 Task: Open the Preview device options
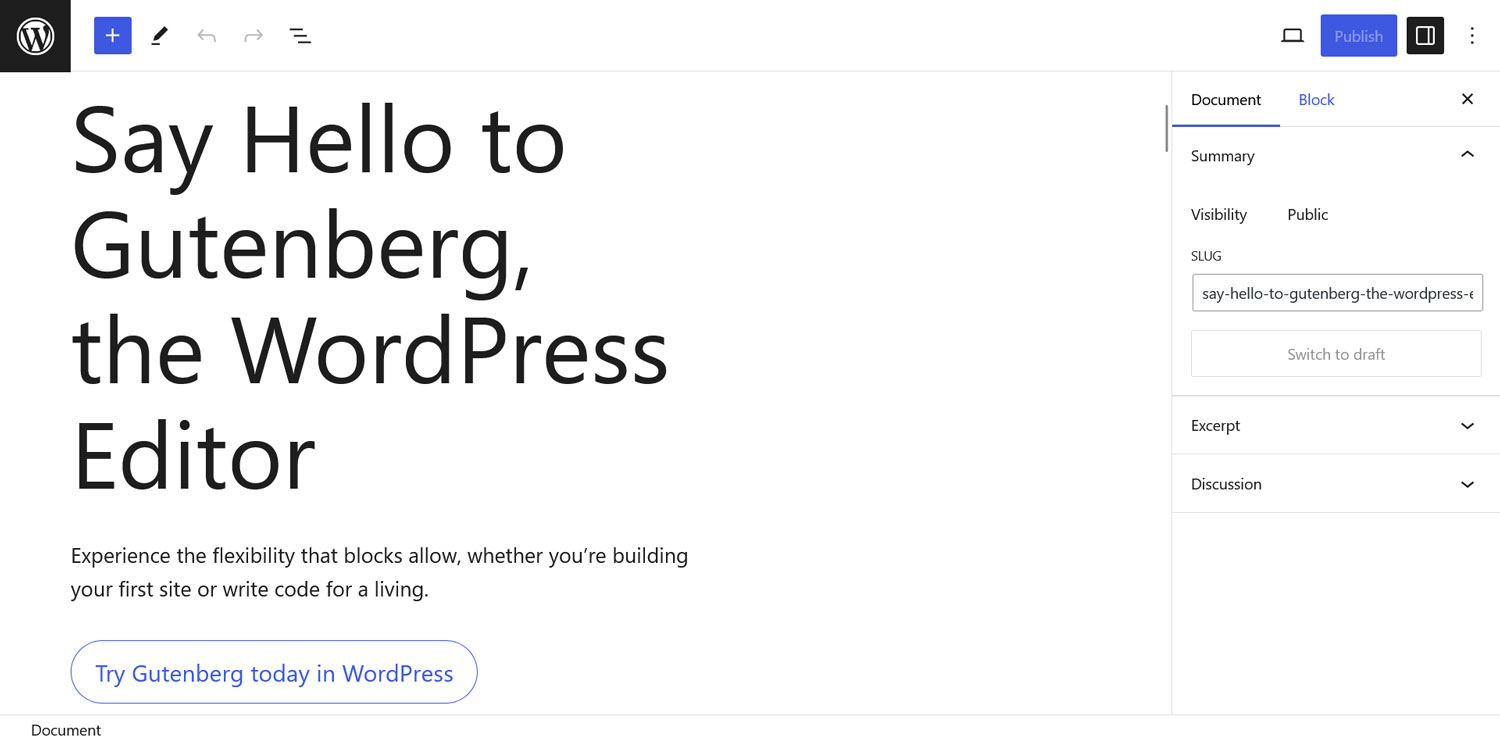pos(1292,35)
